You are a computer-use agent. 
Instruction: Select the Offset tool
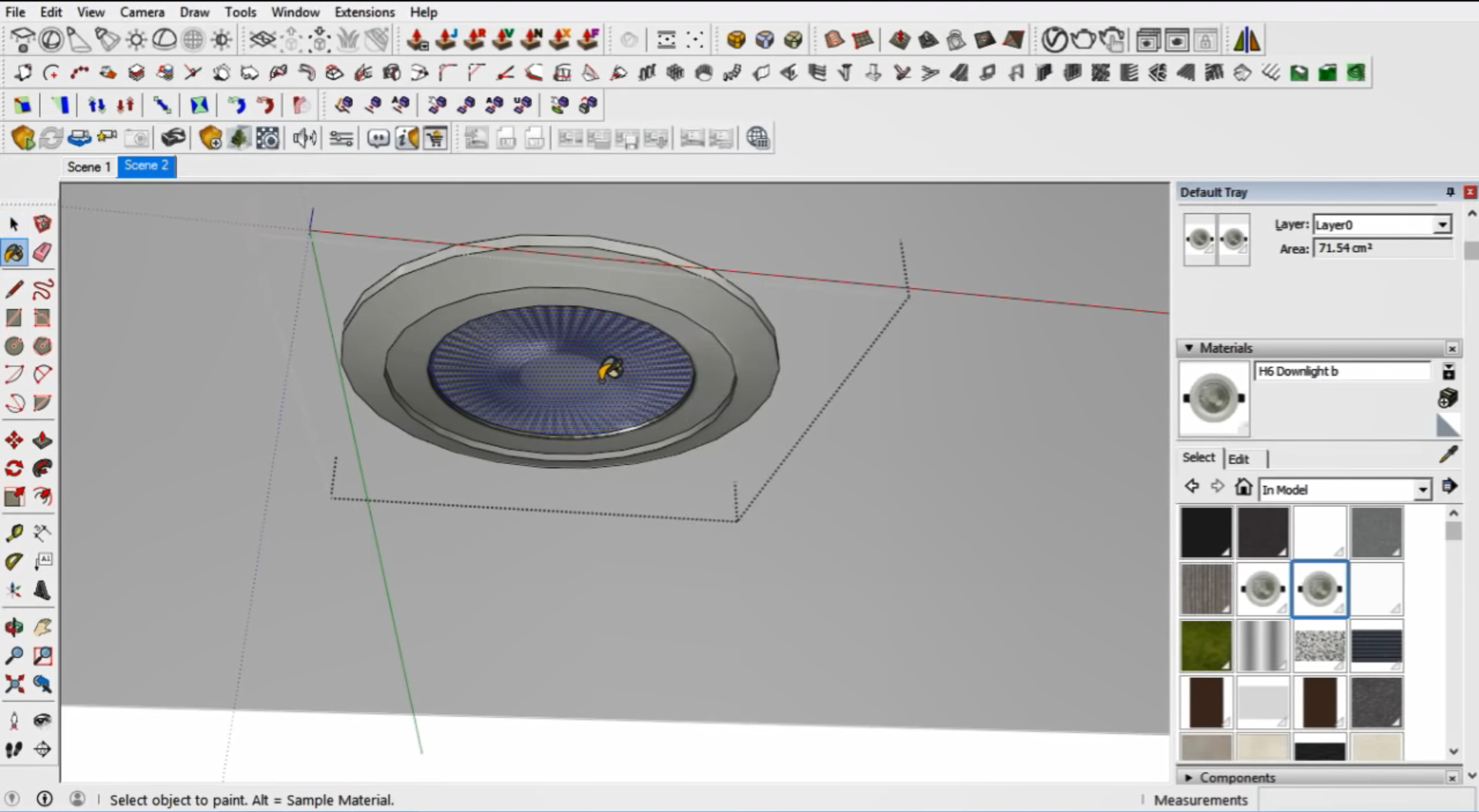pyautogui.click(x=42, y=497)
